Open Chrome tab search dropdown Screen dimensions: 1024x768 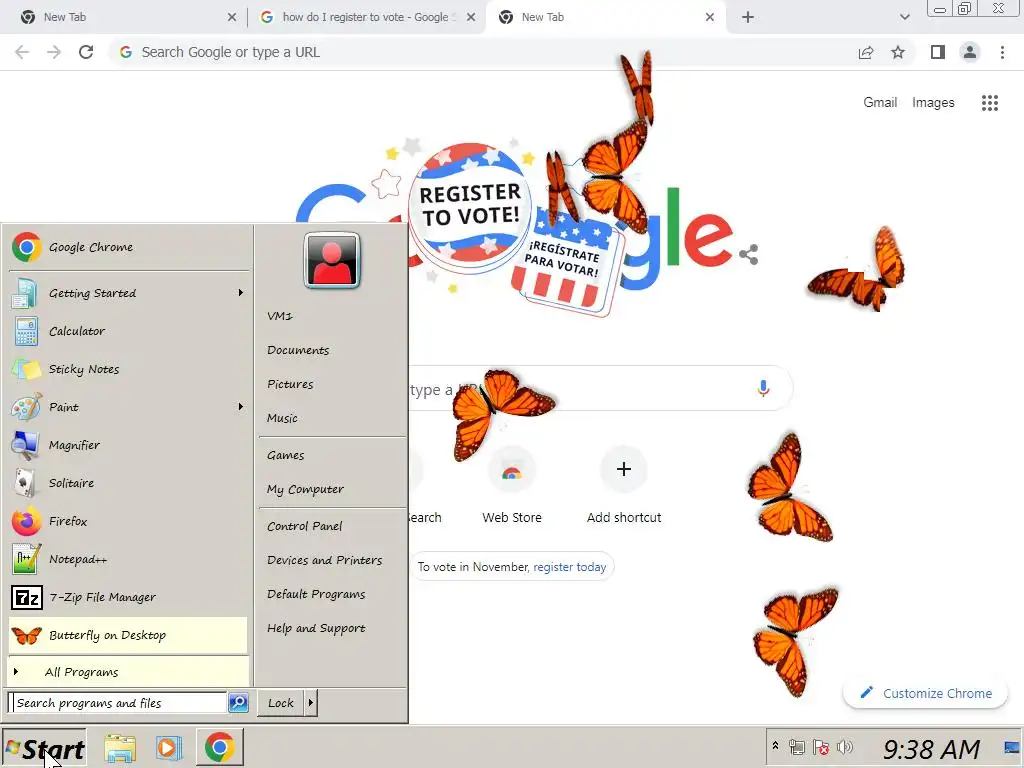pos(904,17)
